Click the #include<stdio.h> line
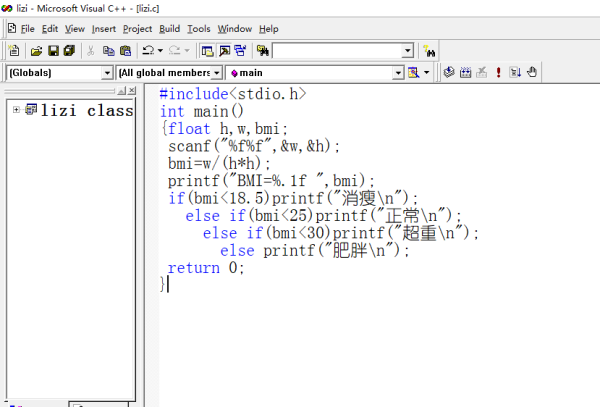Viewport: 600px width, 407px height. (233, 94)
